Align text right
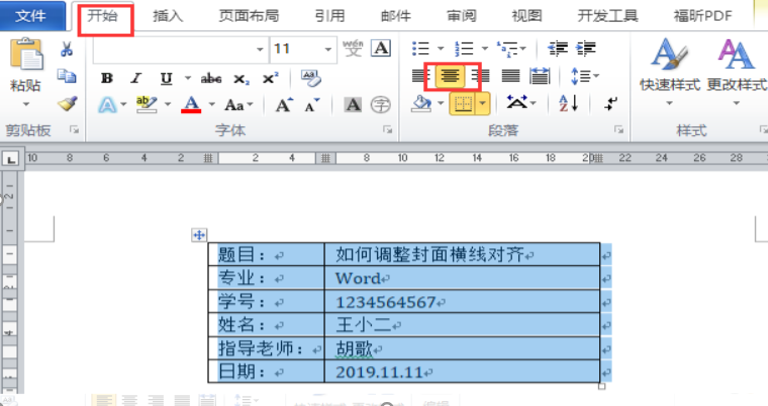The width and height of the screenshot is (768, 406). pyautogui.click(x=480, y=76)
